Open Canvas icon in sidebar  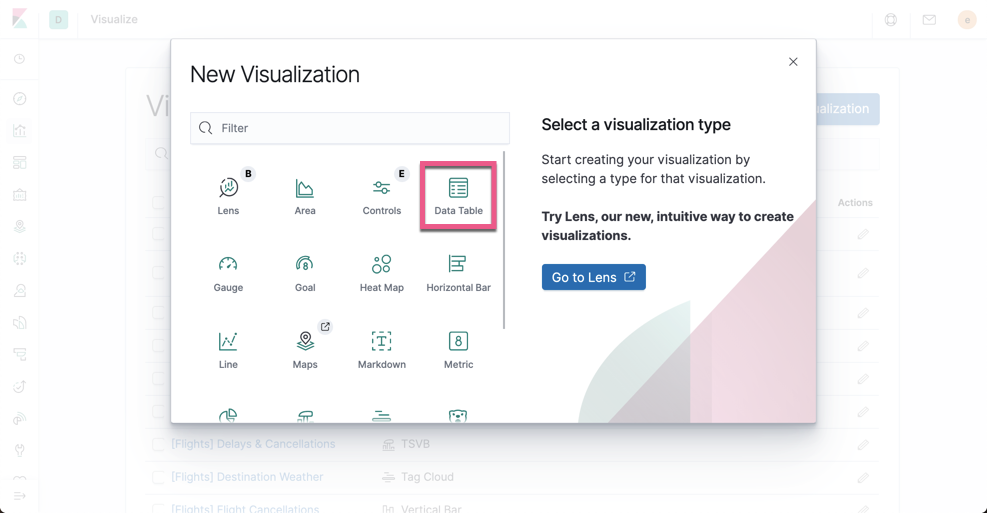[x=20, y=194]
